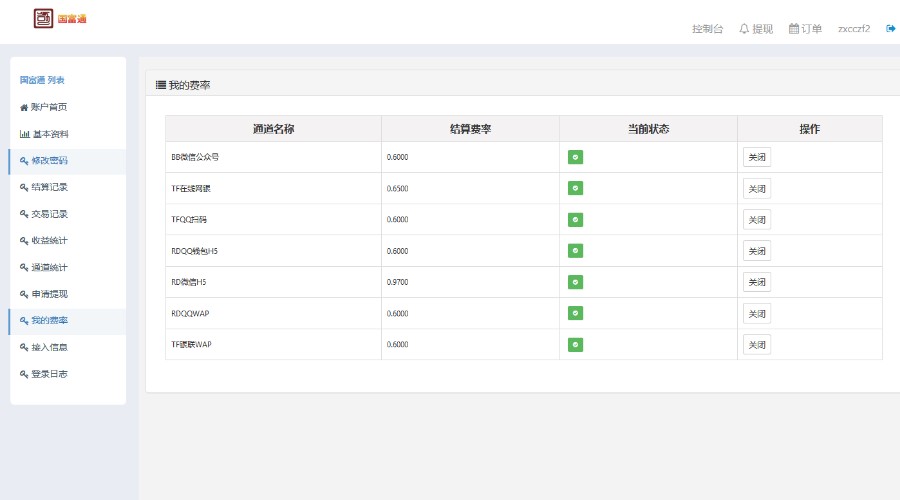Screen dimensions: 900x500
Task: Click 关闭 button for BB微信公众号
Action: point(757,157)
